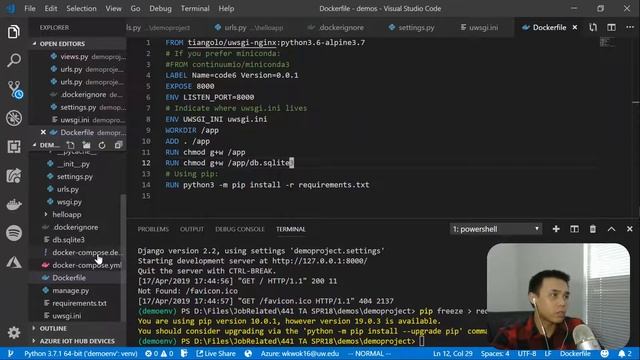Change Dockerfile language mode in status bar
The image size is (640, 360).
pyautogui.click(x=575, y=353)
